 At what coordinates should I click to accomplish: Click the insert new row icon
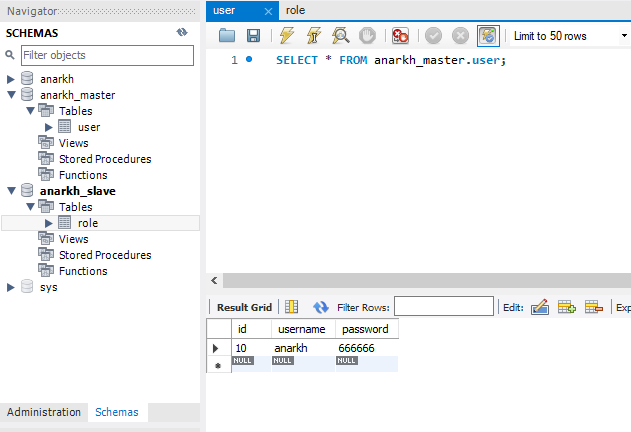[566, 307]
